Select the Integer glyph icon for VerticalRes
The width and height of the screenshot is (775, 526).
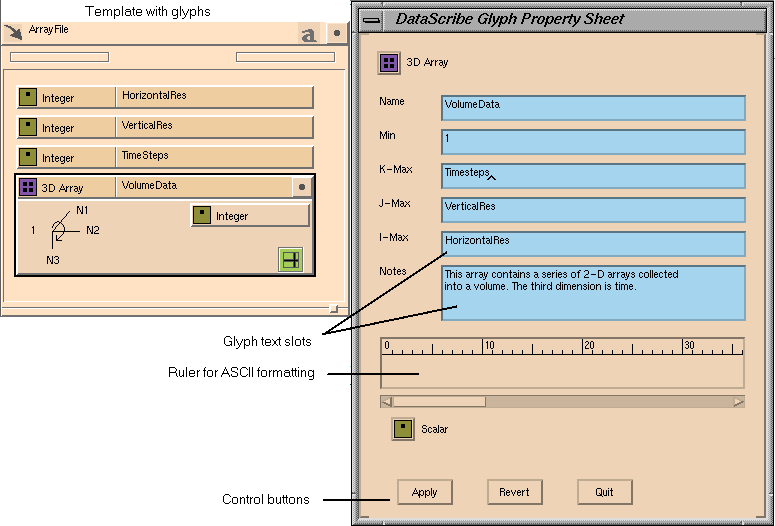[28, 127]
